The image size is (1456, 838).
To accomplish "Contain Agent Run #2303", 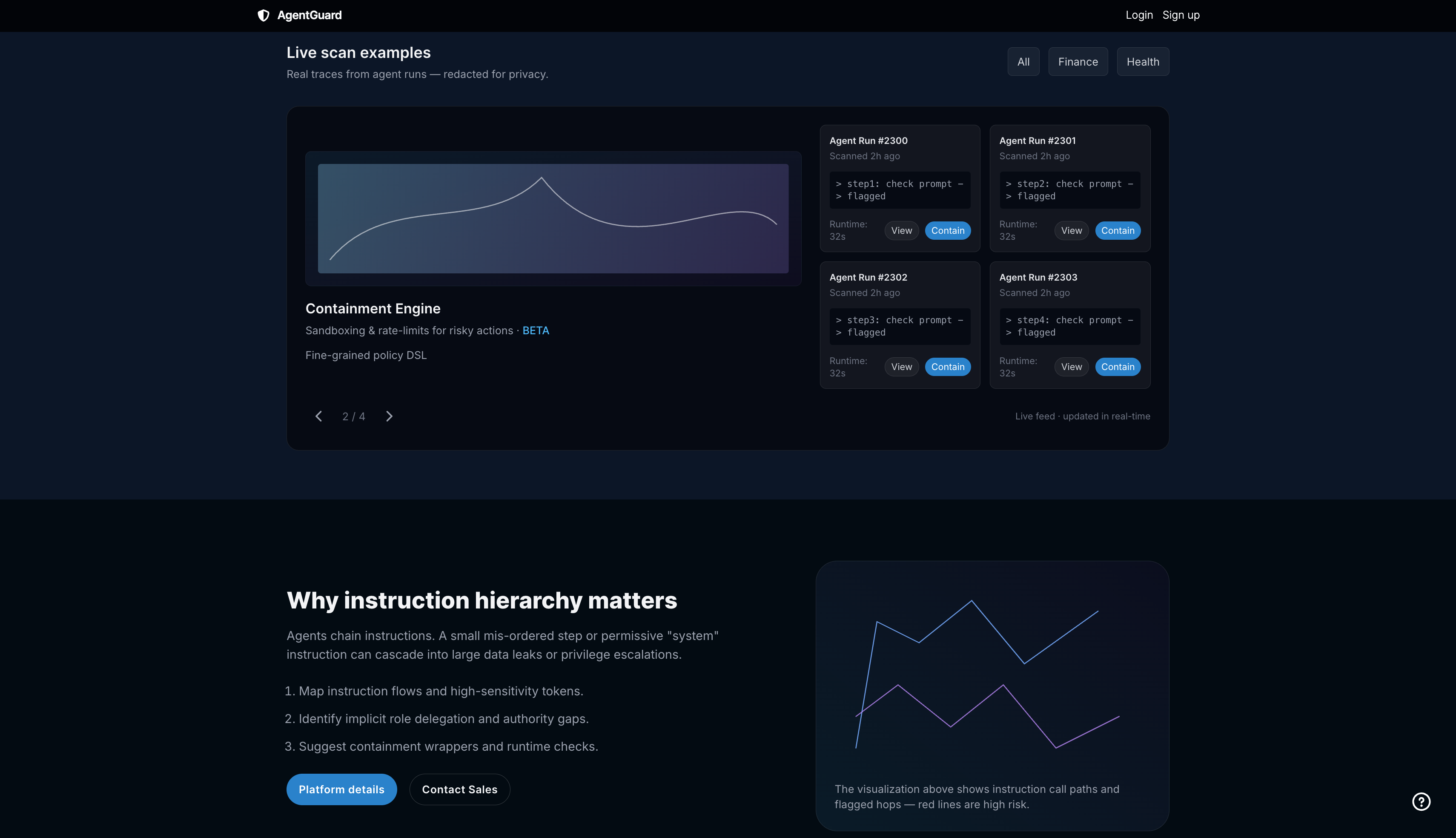I will click(x=1117, y=367).
